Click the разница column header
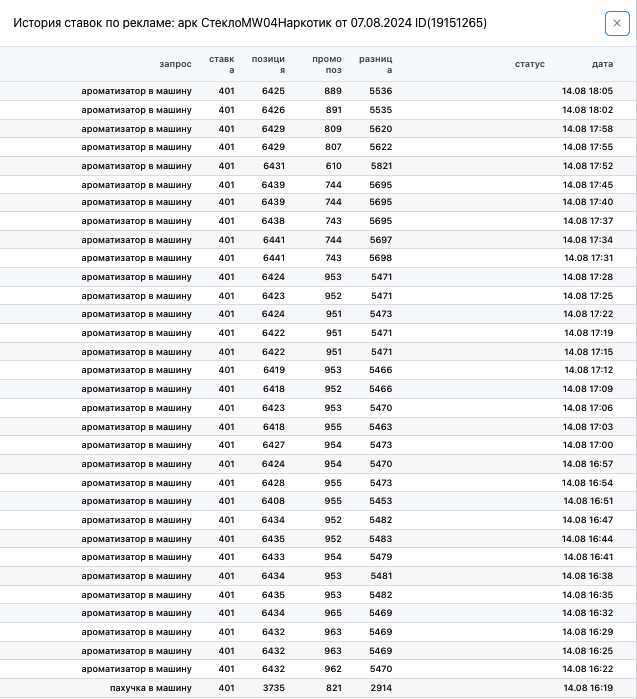This screenshot has height=699, width=637. [x=375, y=64]
